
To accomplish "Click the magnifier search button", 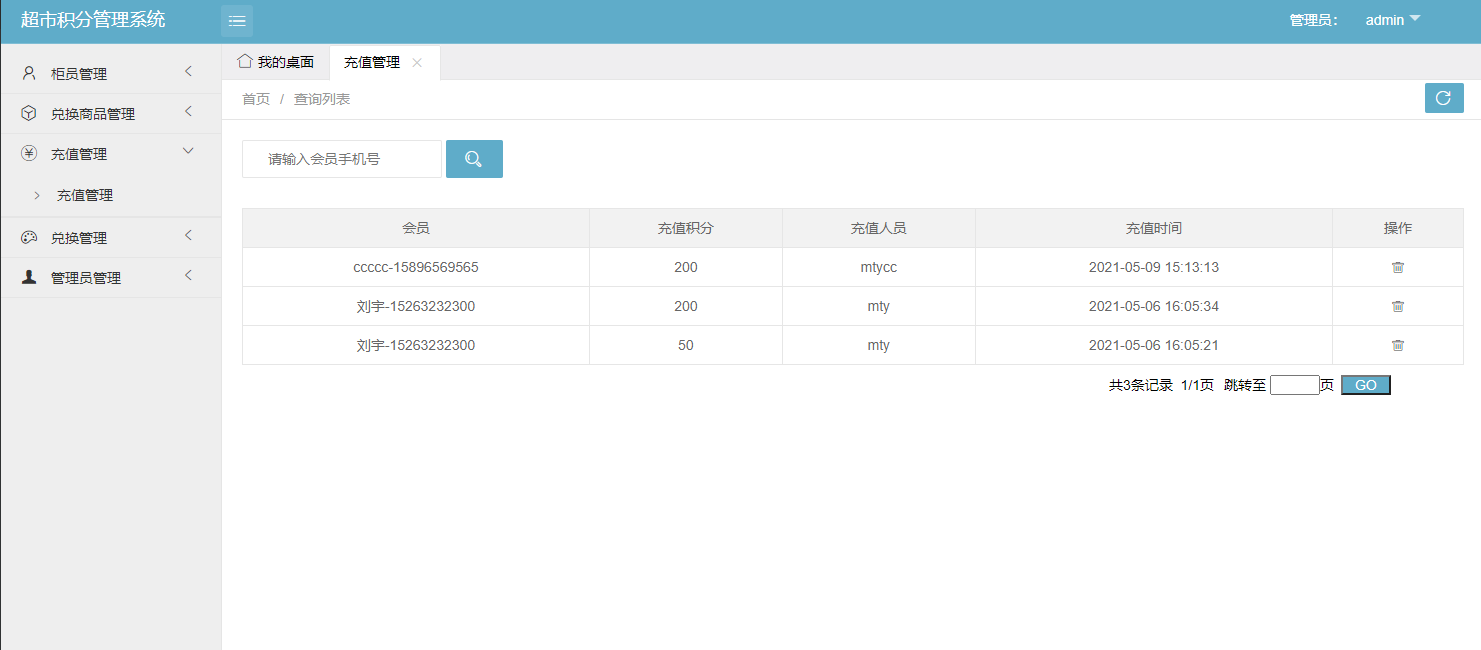I will (x=474, y=159).
